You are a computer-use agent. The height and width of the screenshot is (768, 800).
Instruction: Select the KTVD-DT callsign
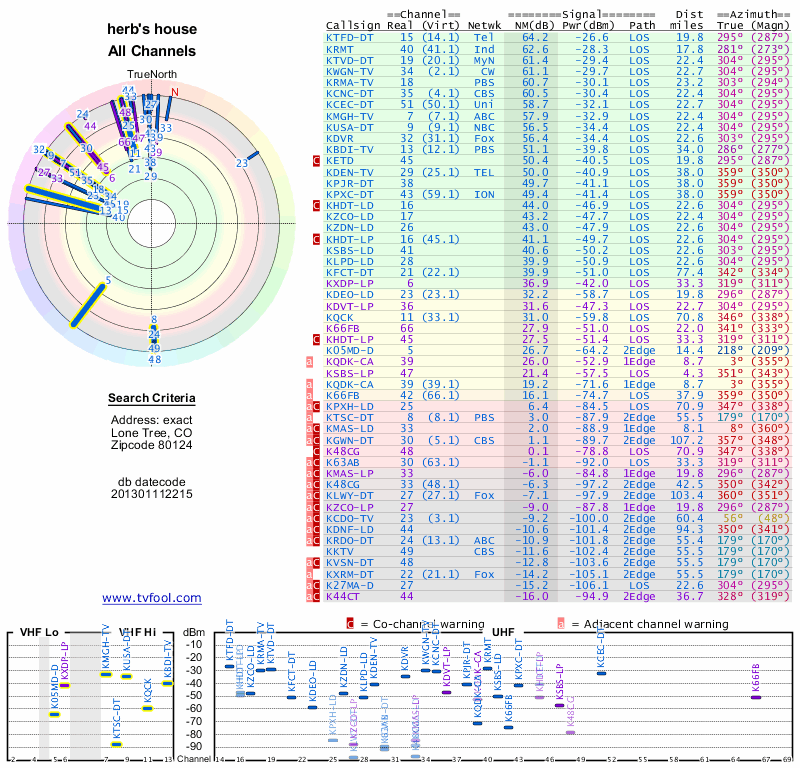349,60
